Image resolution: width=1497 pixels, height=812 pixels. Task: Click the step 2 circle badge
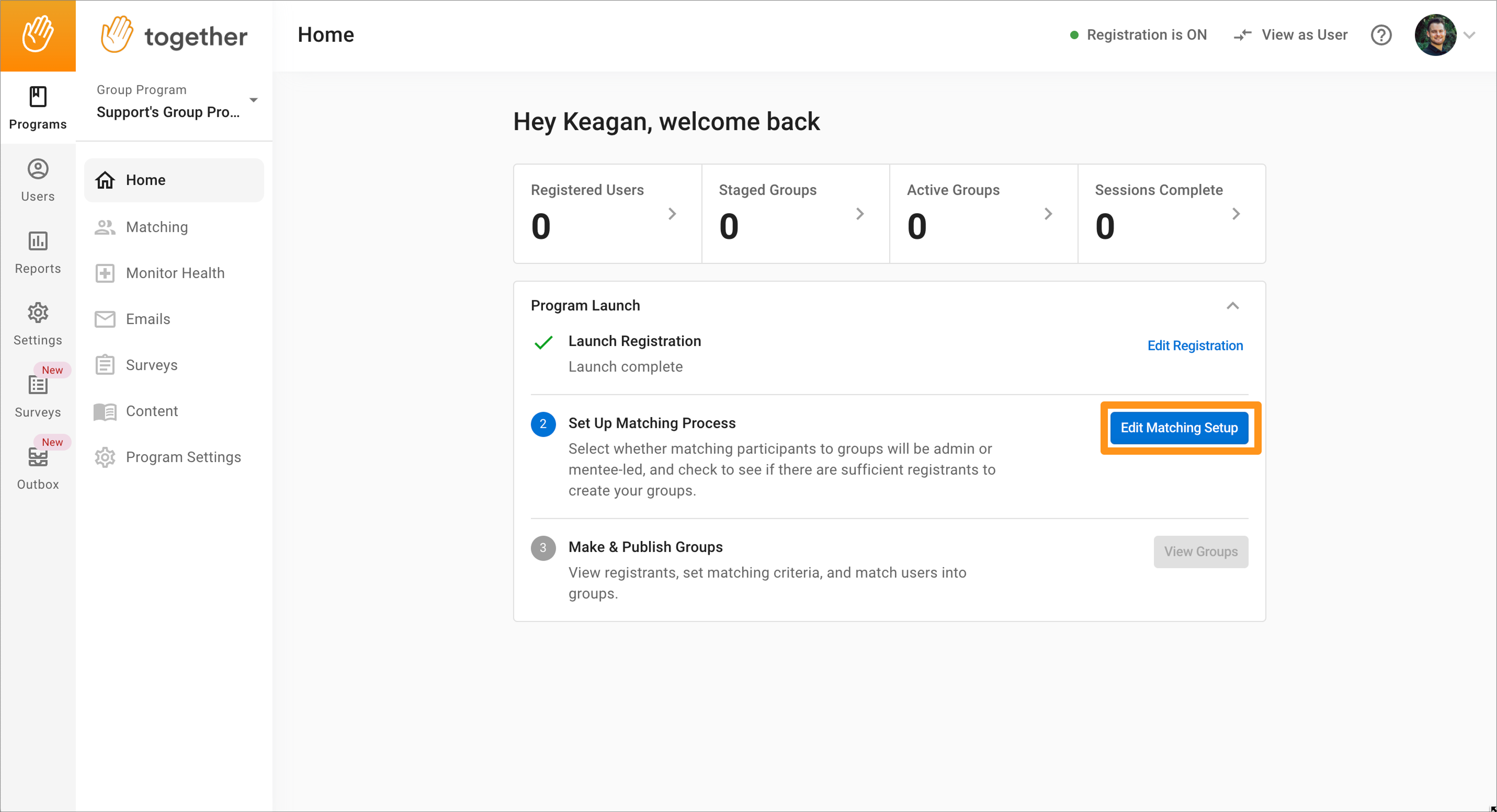(x=543, y=424)
